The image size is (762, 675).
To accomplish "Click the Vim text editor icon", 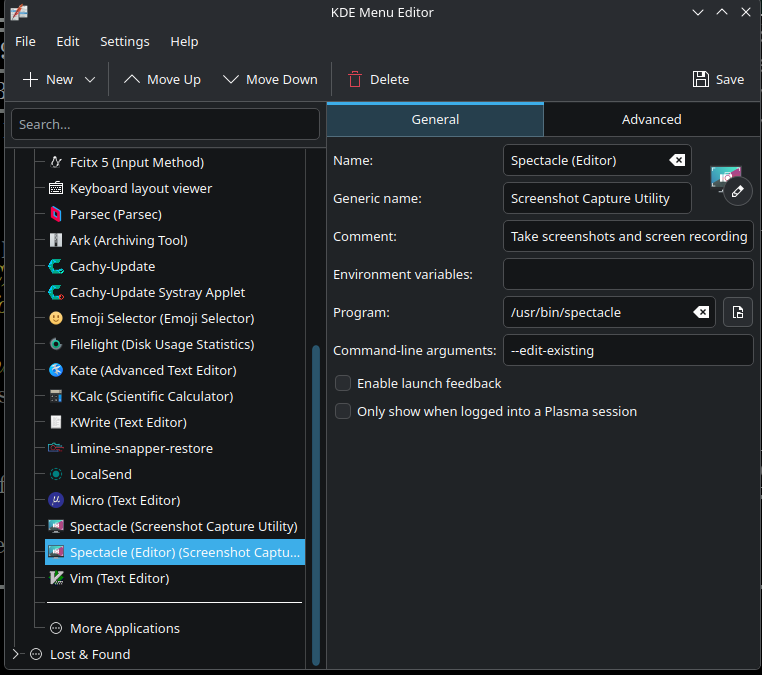I will 56,578.
